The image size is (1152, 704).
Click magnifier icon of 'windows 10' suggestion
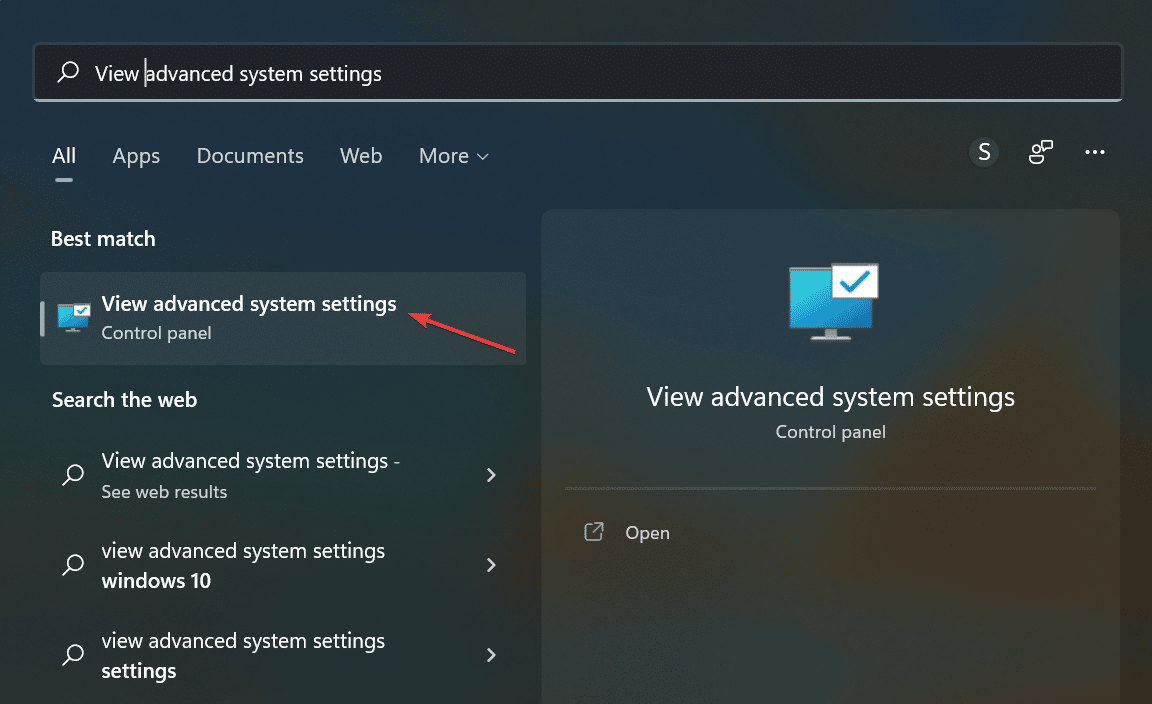pos(73,564)
